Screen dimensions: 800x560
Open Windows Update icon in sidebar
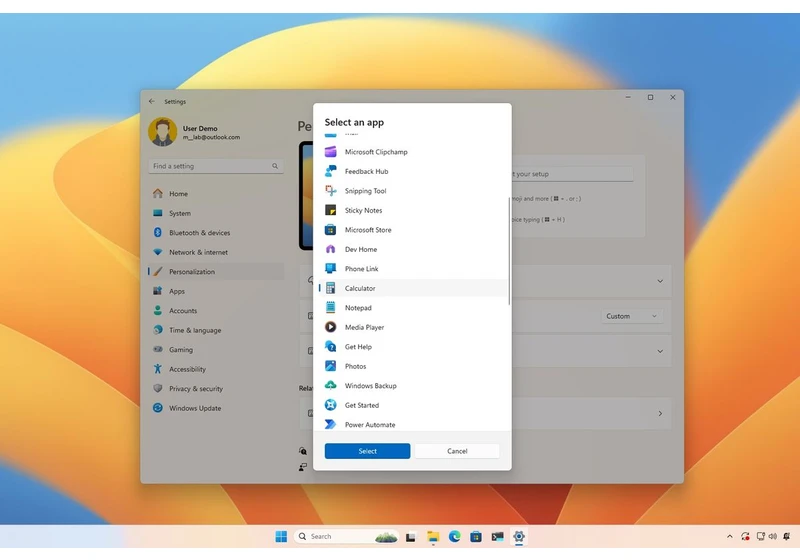(158, 408)
